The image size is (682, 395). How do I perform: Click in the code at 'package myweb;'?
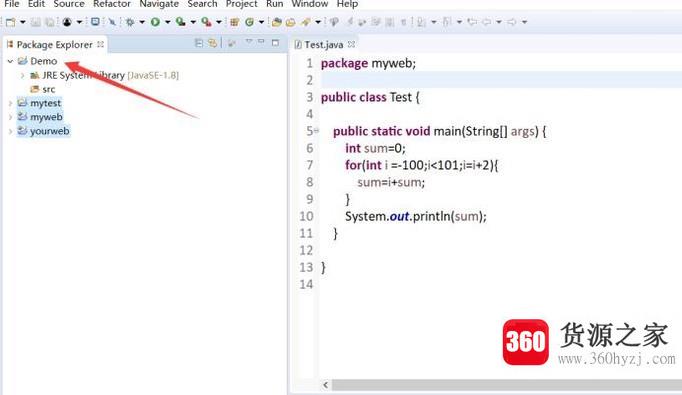(368, 63)
